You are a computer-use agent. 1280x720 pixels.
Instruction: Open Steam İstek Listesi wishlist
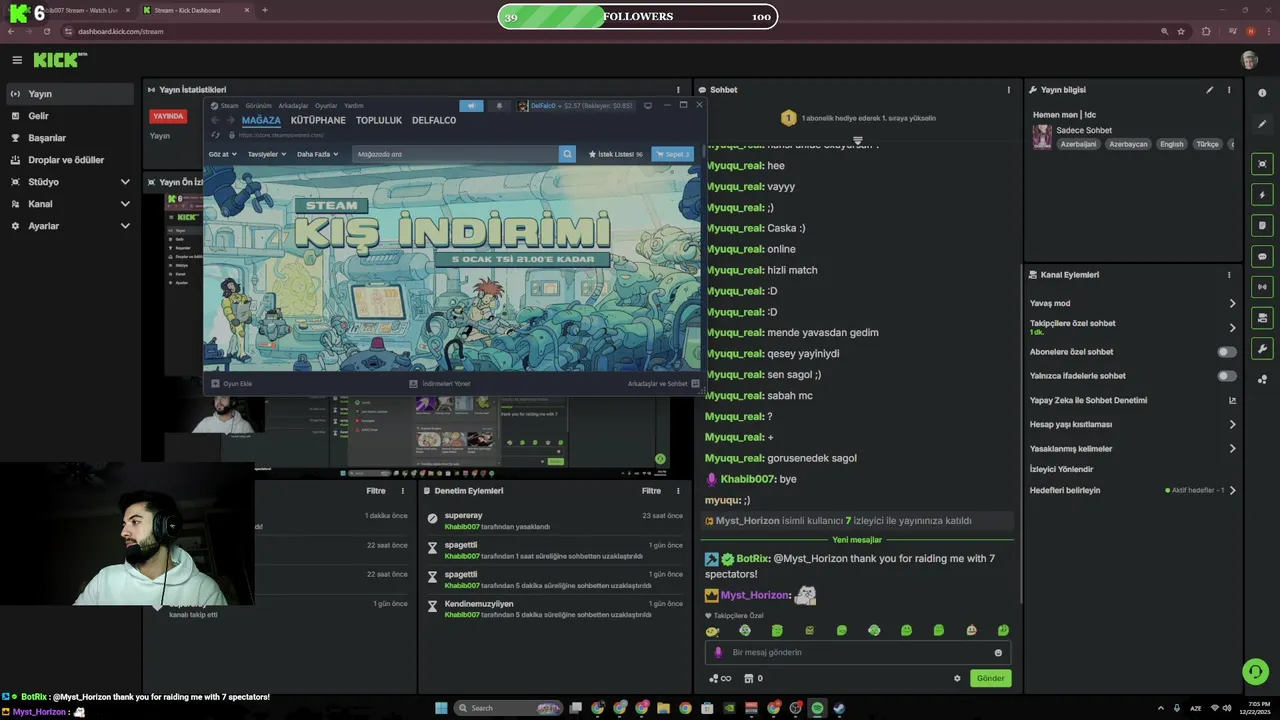pos(615,154)
